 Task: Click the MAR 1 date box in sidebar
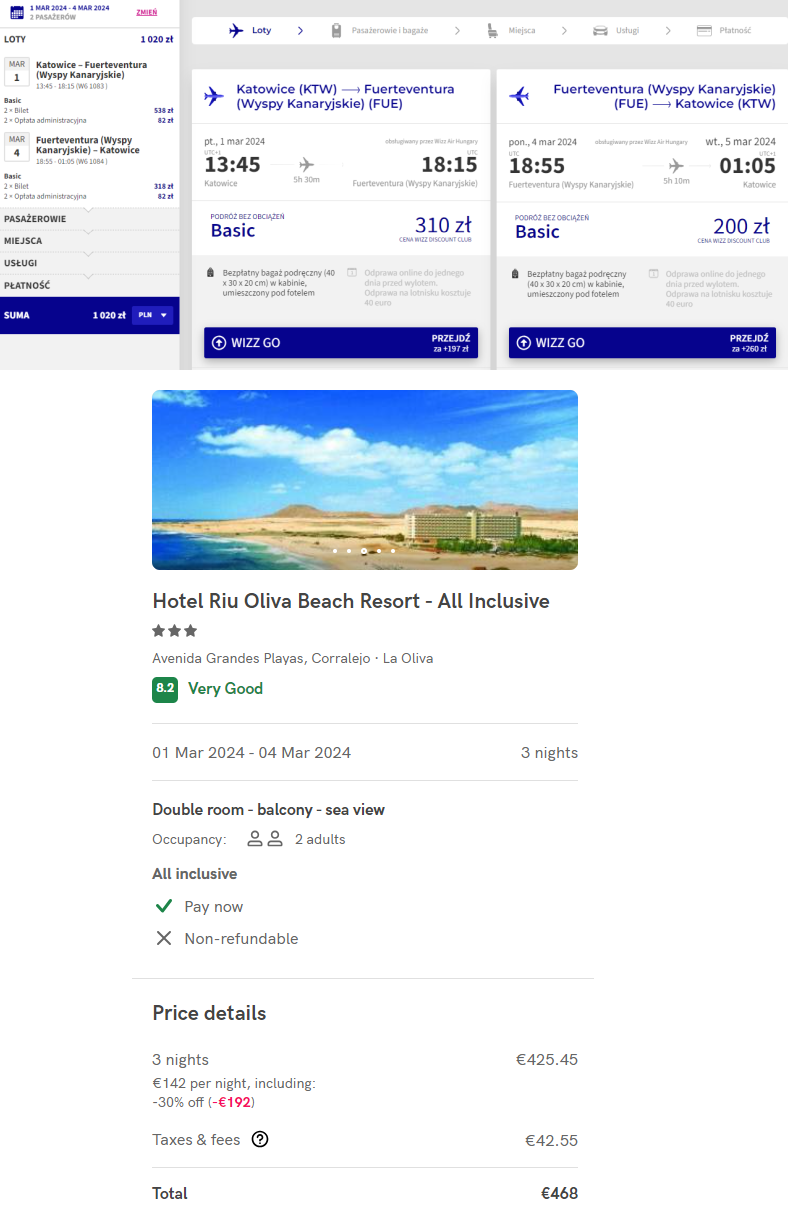pos(16,71)
